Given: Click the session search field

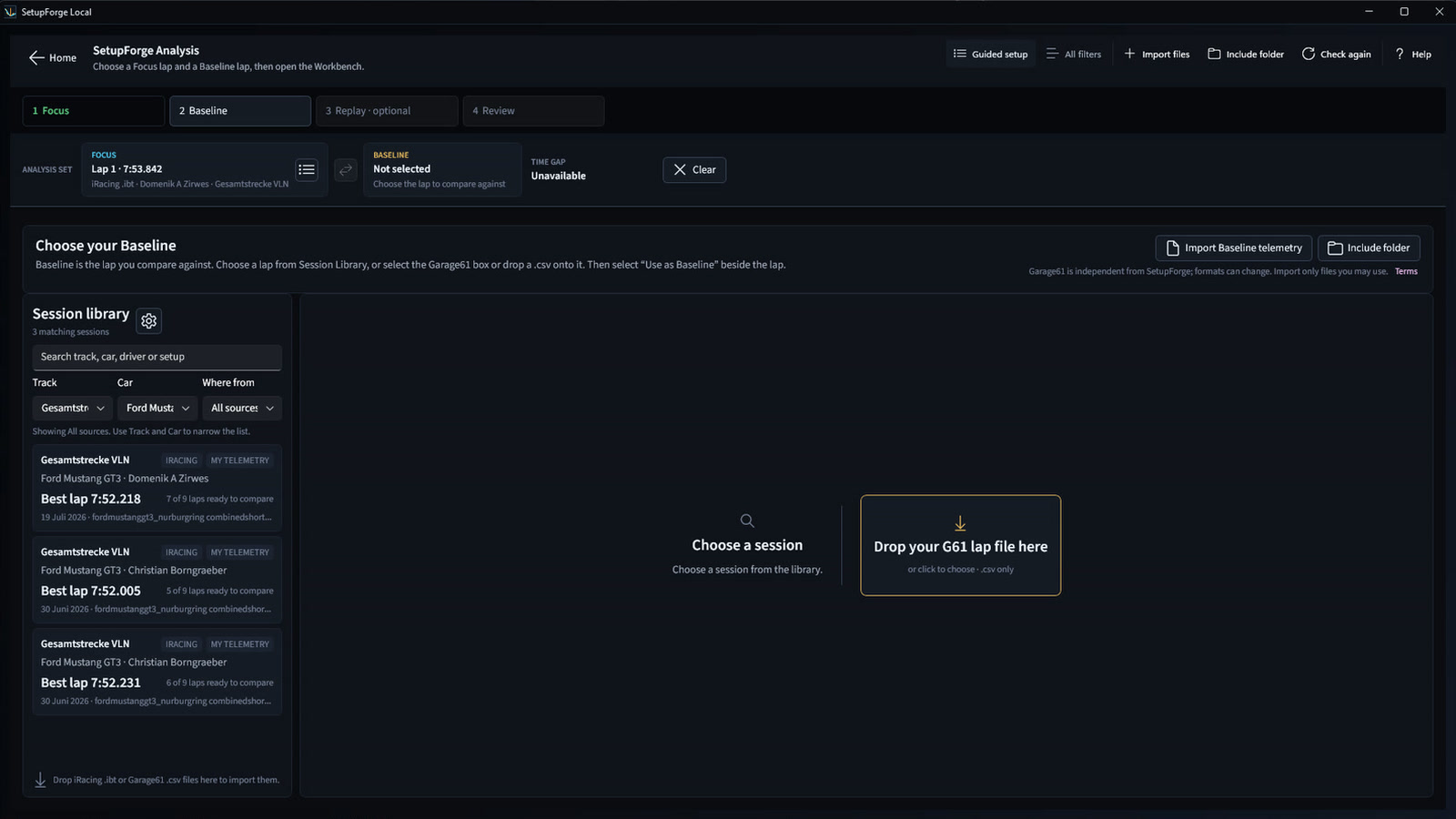Looking at the screenshot, I should (157, 357).
